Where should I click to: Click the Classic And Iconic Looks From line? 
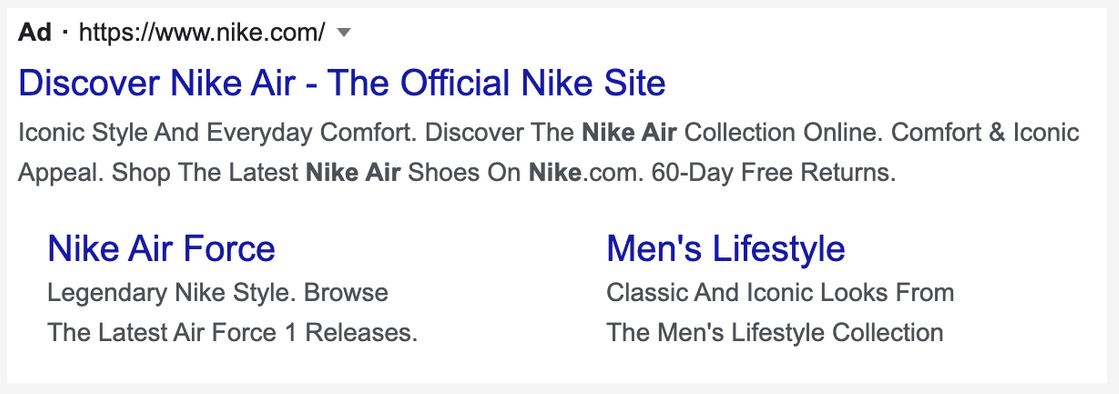coord(780,293)
